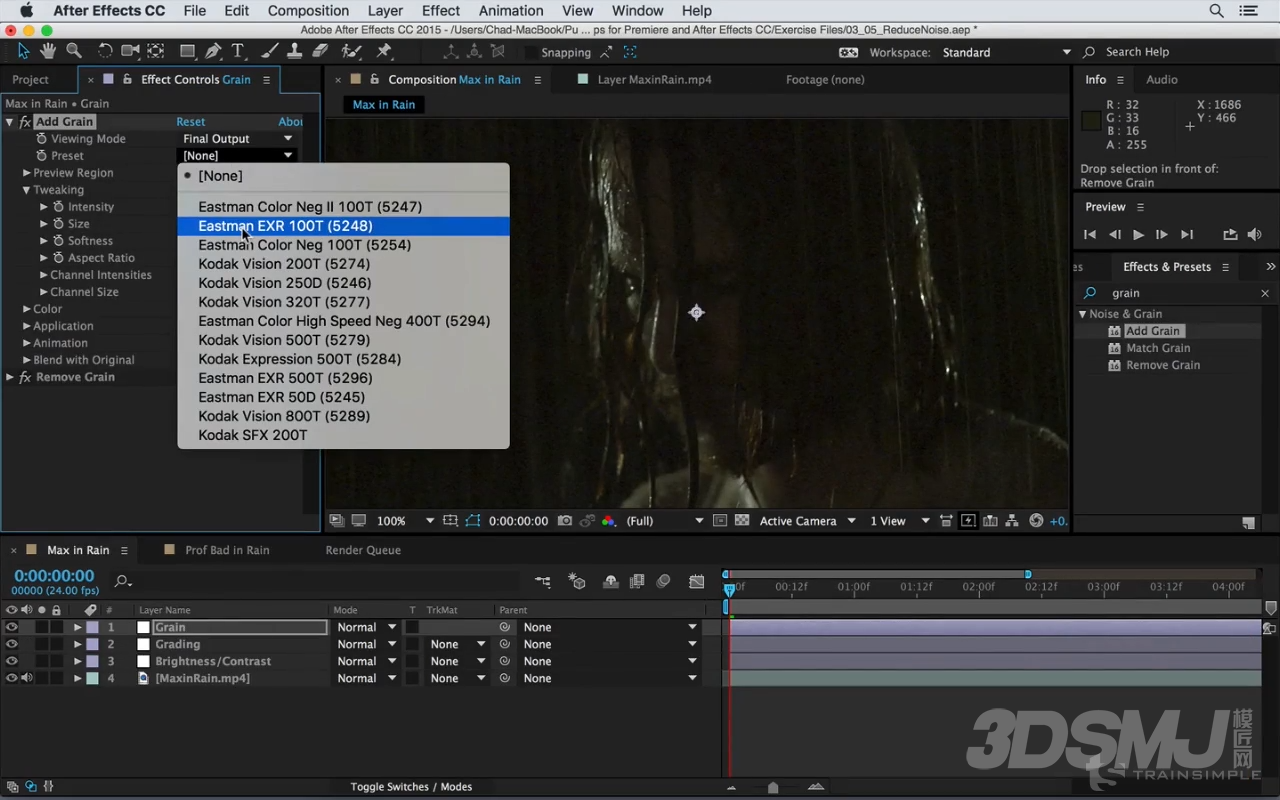Screen dimensions: 1280x800
Task: Take a snapshot with the camera icon
Action: pyautogui.click(x=565, y=521)
